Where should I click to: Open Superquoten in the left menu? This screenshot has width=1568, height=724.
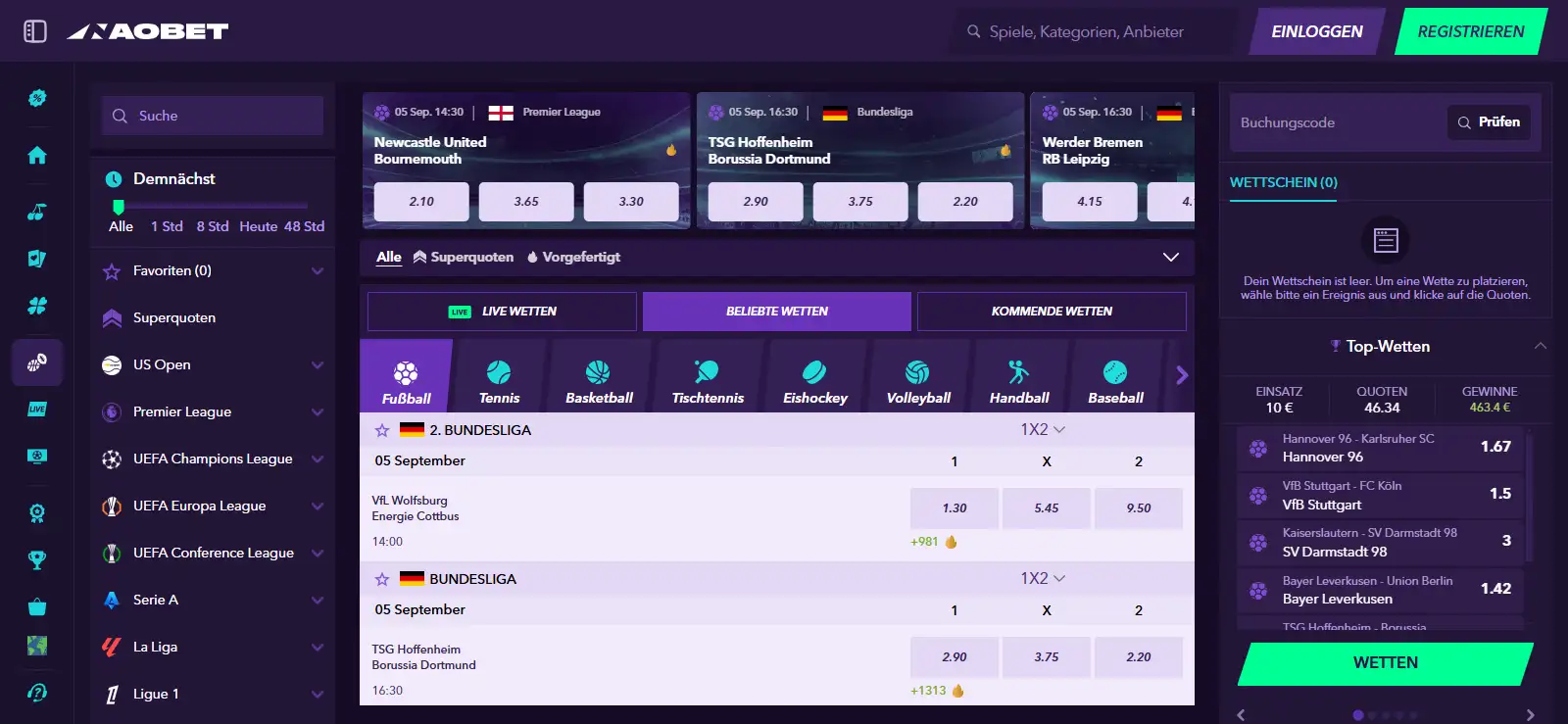pos(174,317)
